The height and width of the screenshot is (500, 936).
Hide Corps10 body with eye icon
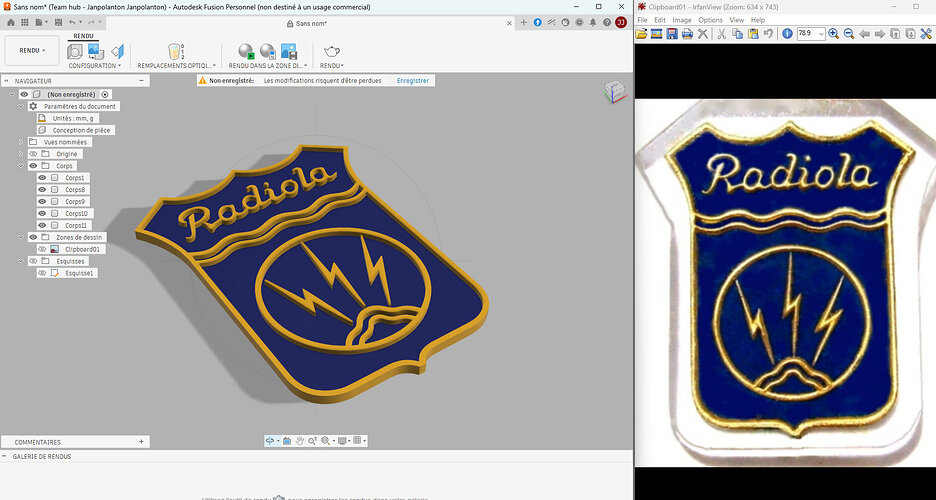[42, 214]
